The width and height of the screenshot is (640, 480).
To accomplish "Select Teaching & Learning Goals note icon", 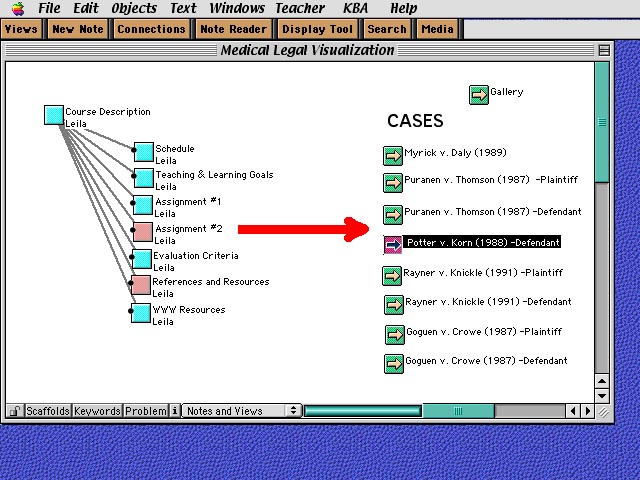I will [144, 178].
